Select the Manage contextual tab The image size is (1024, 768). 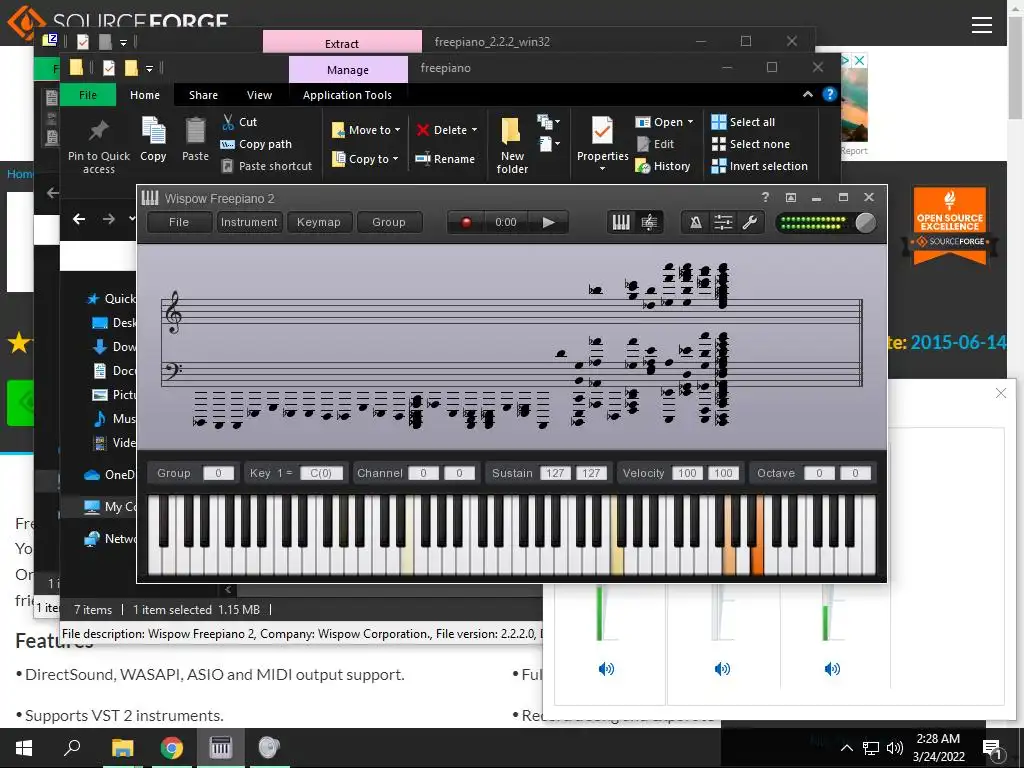pyautogui.click(x=348, y=69)
